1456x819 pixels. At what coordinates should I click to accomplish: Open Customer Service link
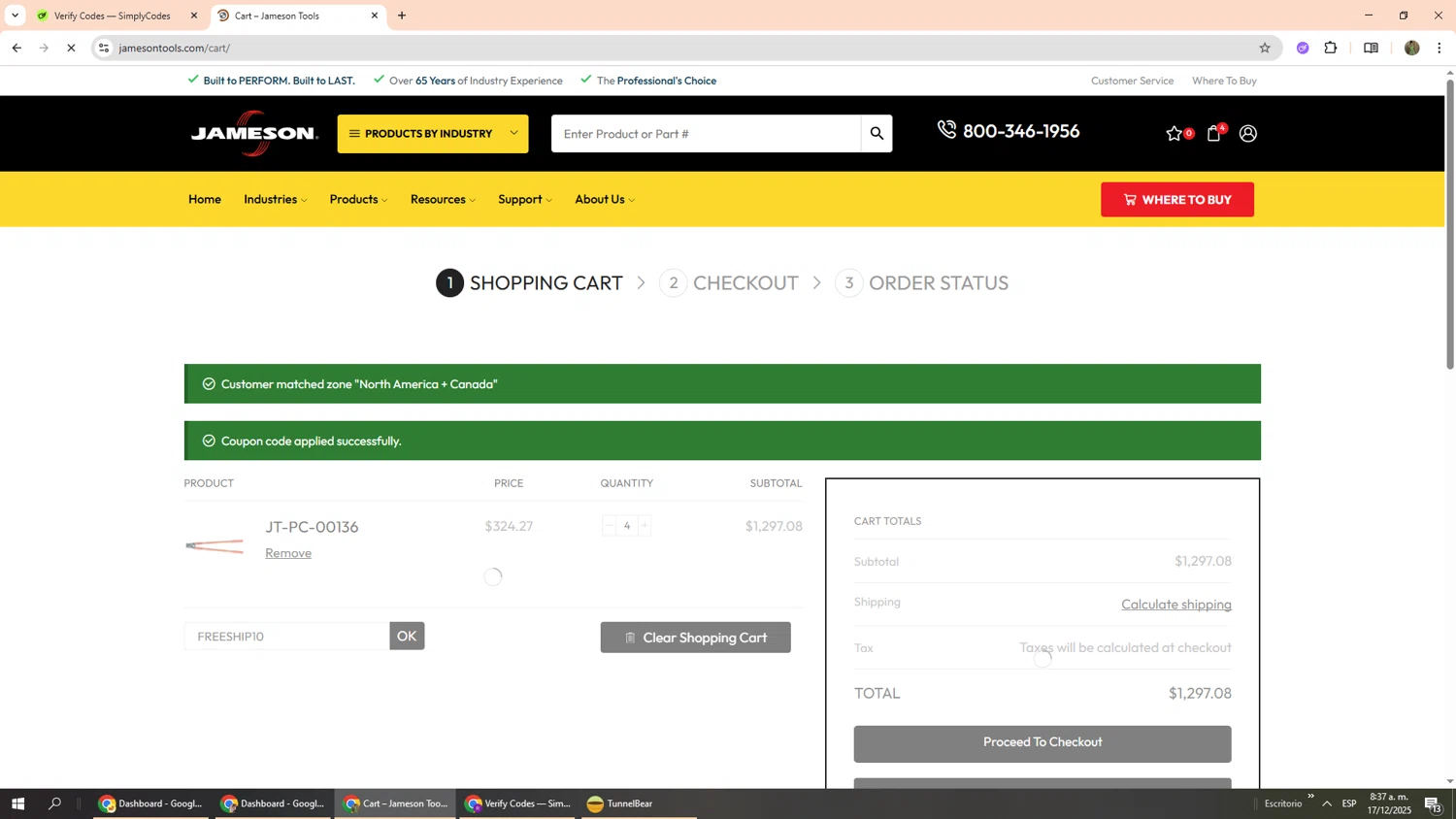pyautogui.click(x=1132, y=81)
